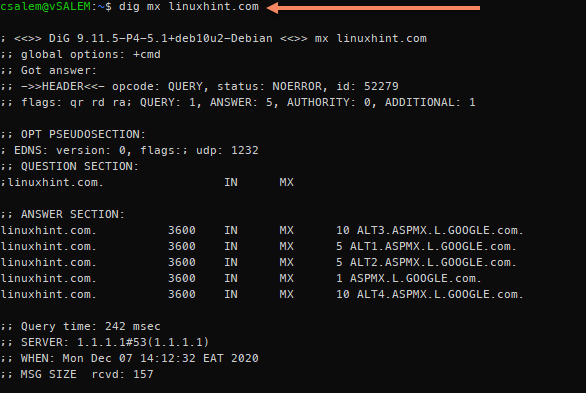Click 'MSG SIZE rcvd: 157'

click(87, 374)
